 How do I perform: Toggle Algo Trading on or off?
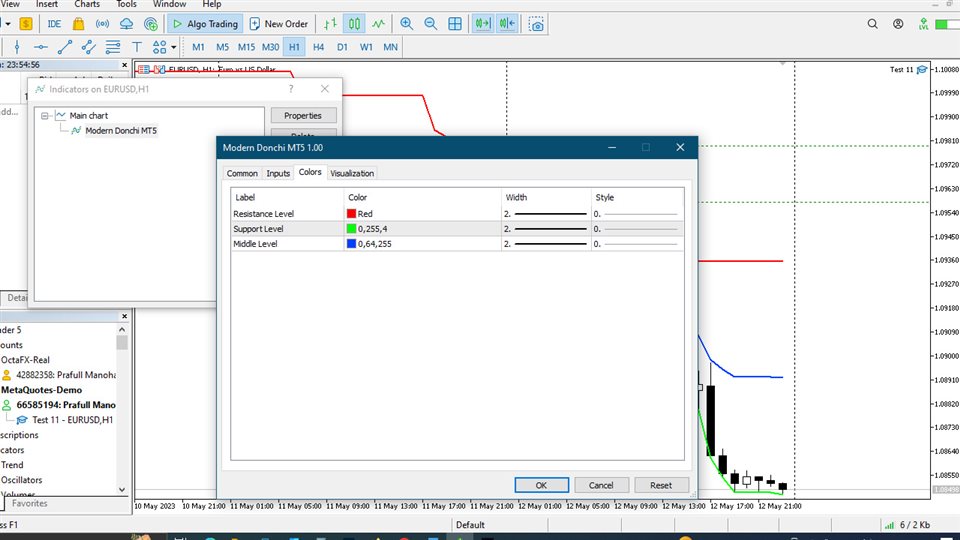204,23
